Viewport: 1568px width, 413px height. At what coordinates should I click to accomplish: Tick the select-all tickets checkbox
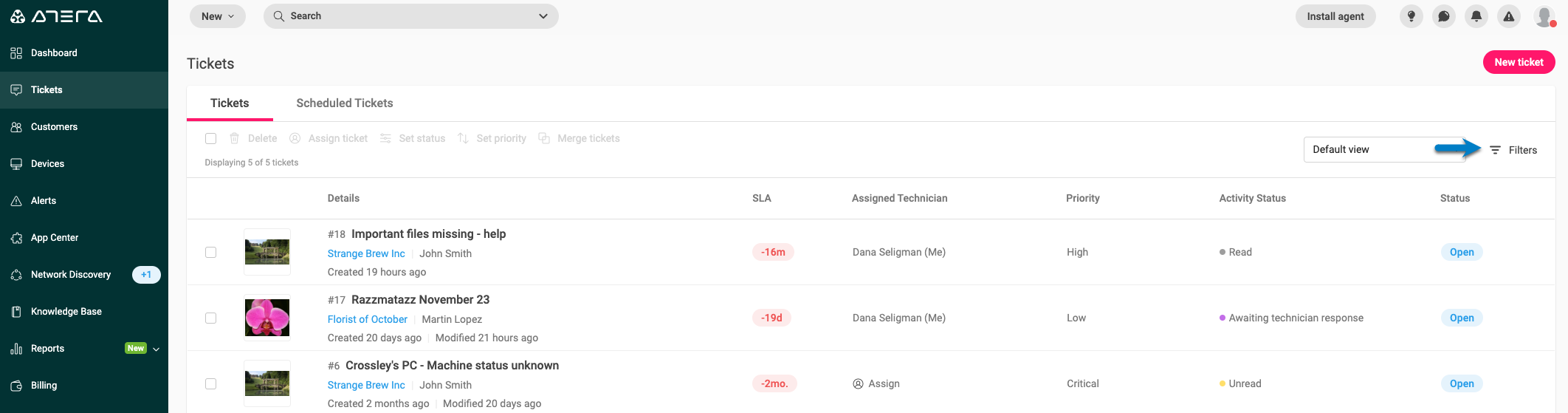click(210, 138)
